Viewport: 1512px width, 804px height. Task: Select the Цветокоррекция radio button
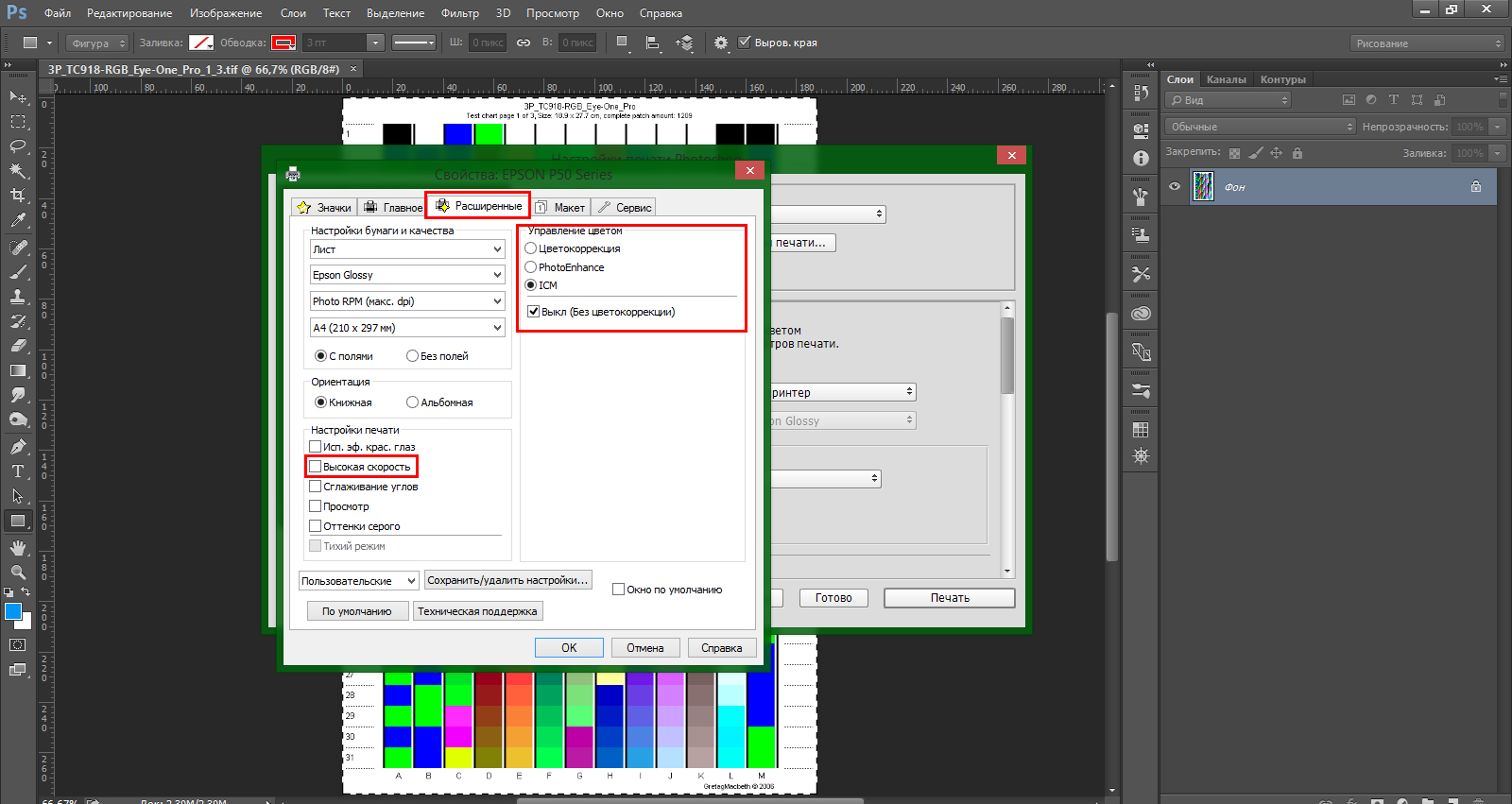531,248
